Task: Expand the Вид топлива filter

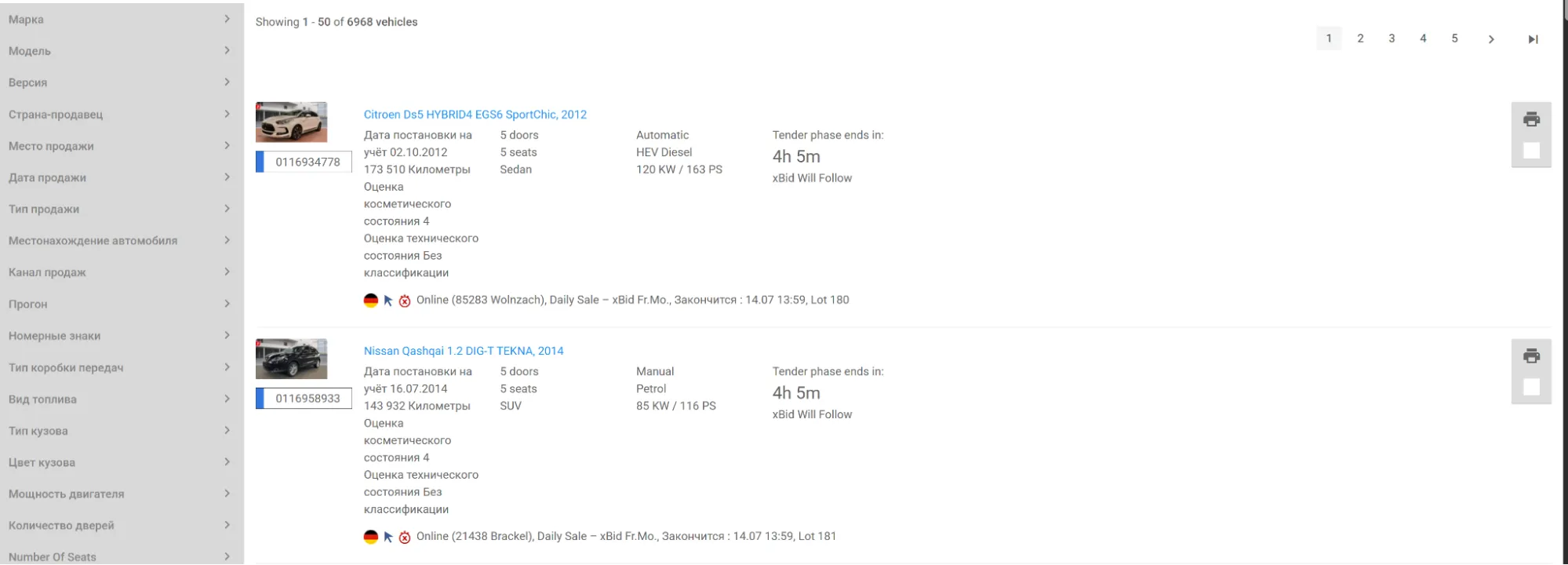Action: [121, 399]
